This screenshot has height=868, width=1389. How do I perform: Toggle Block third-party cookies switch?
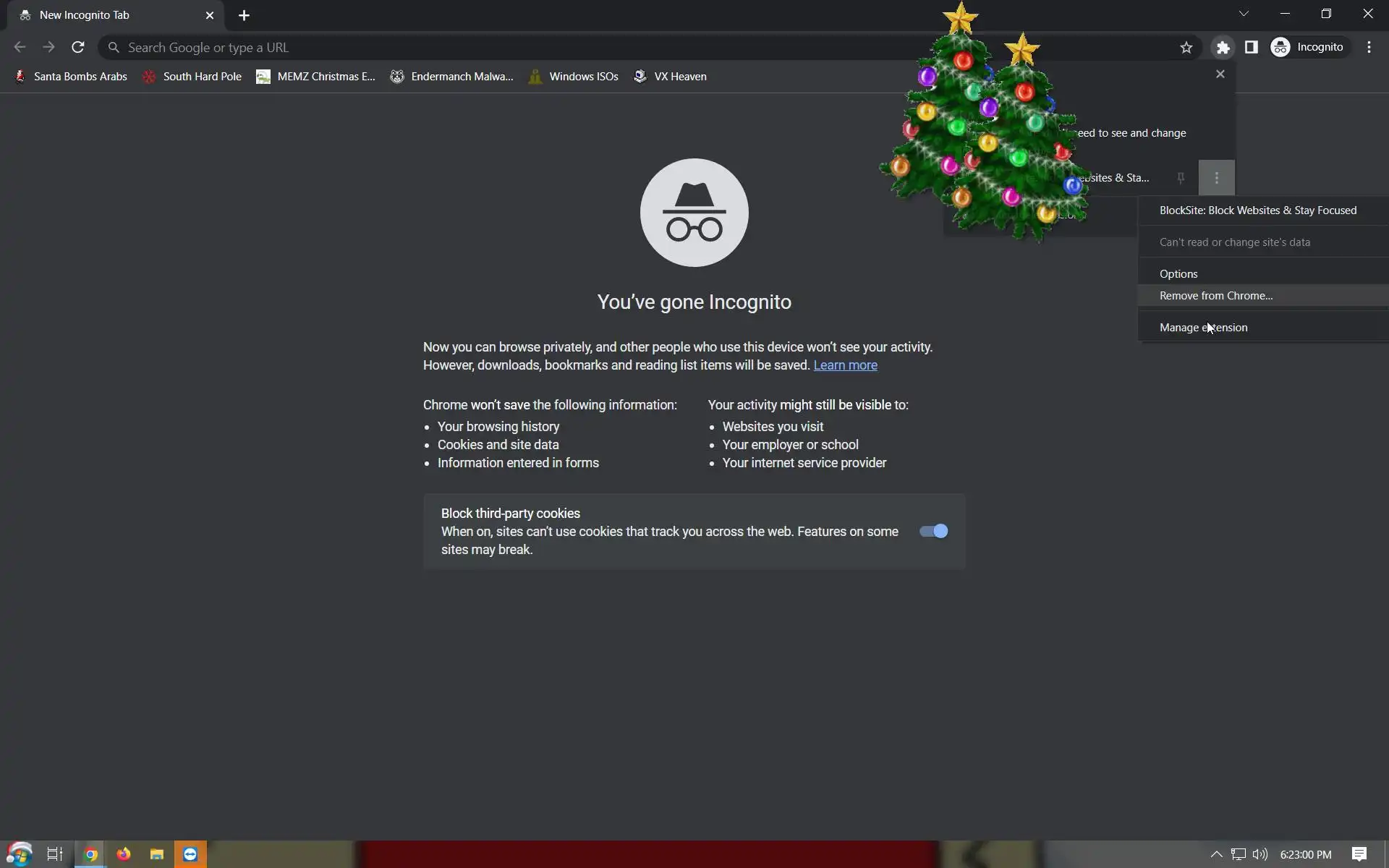point(933,532)
